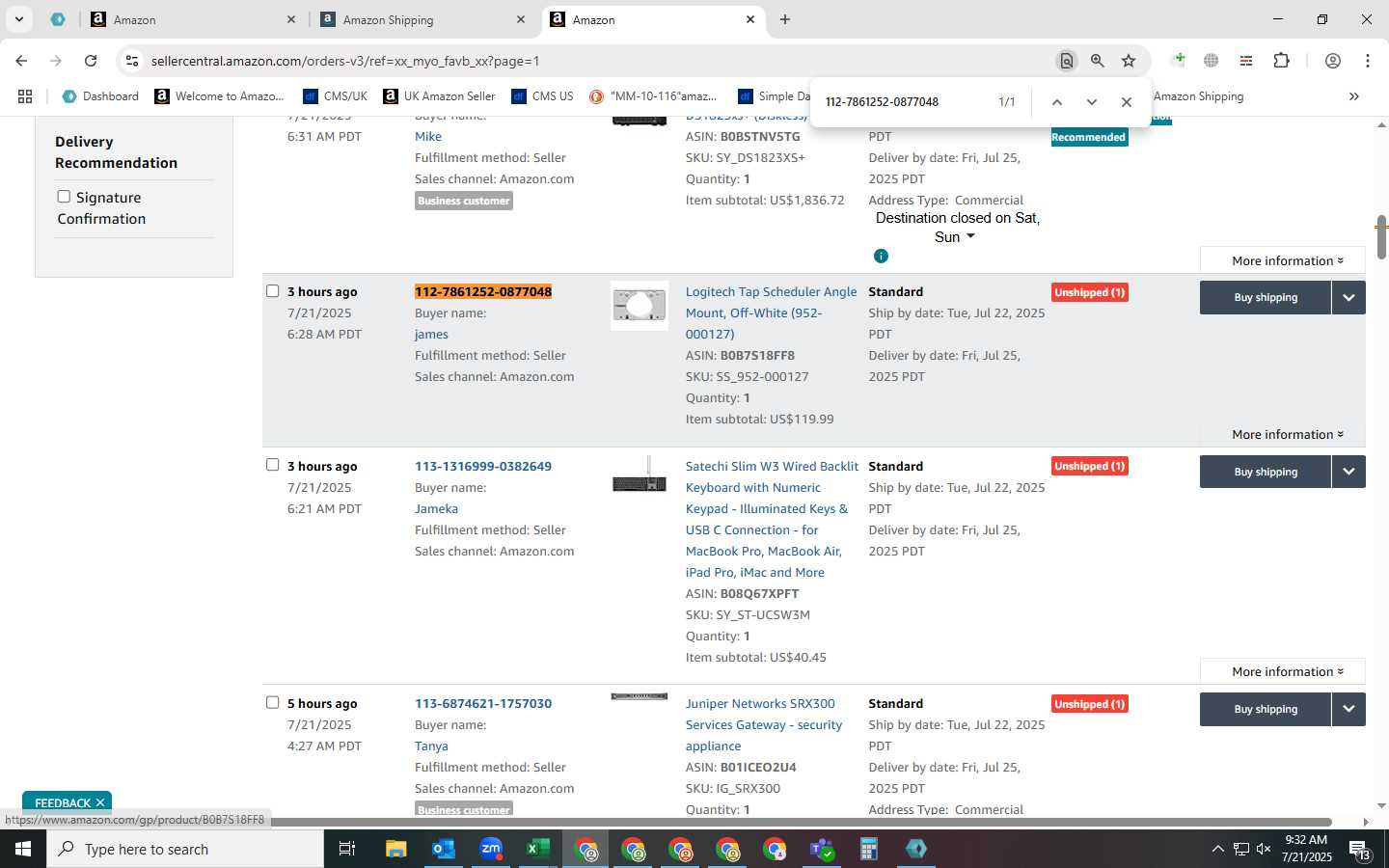The width and height of the screenshot is (1389, 868).
Task: Open order 113-1316999-0382649 link
Action: (x=483, y=466)
